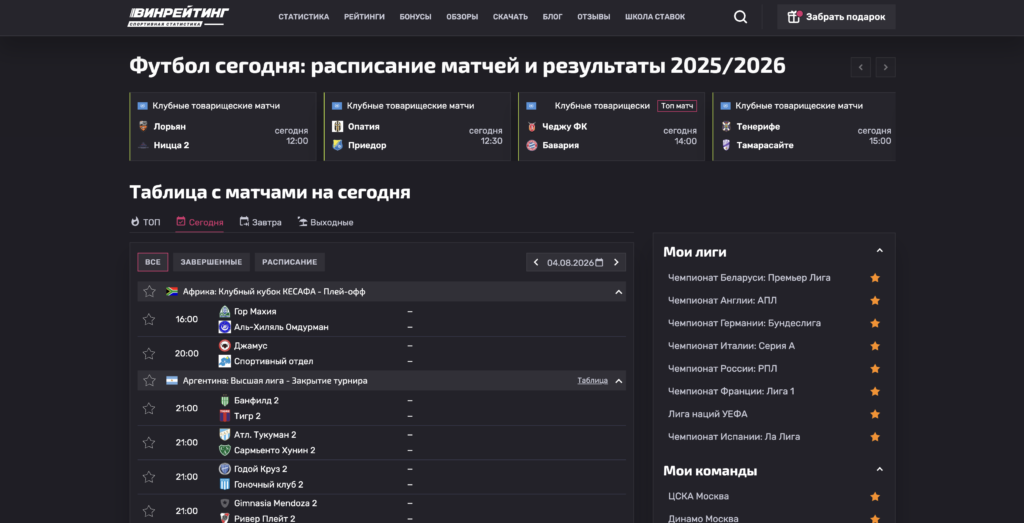1024x523 pixels.
Task: Click the calendar icon beside 04.08.2026
Action: point(598,262)
